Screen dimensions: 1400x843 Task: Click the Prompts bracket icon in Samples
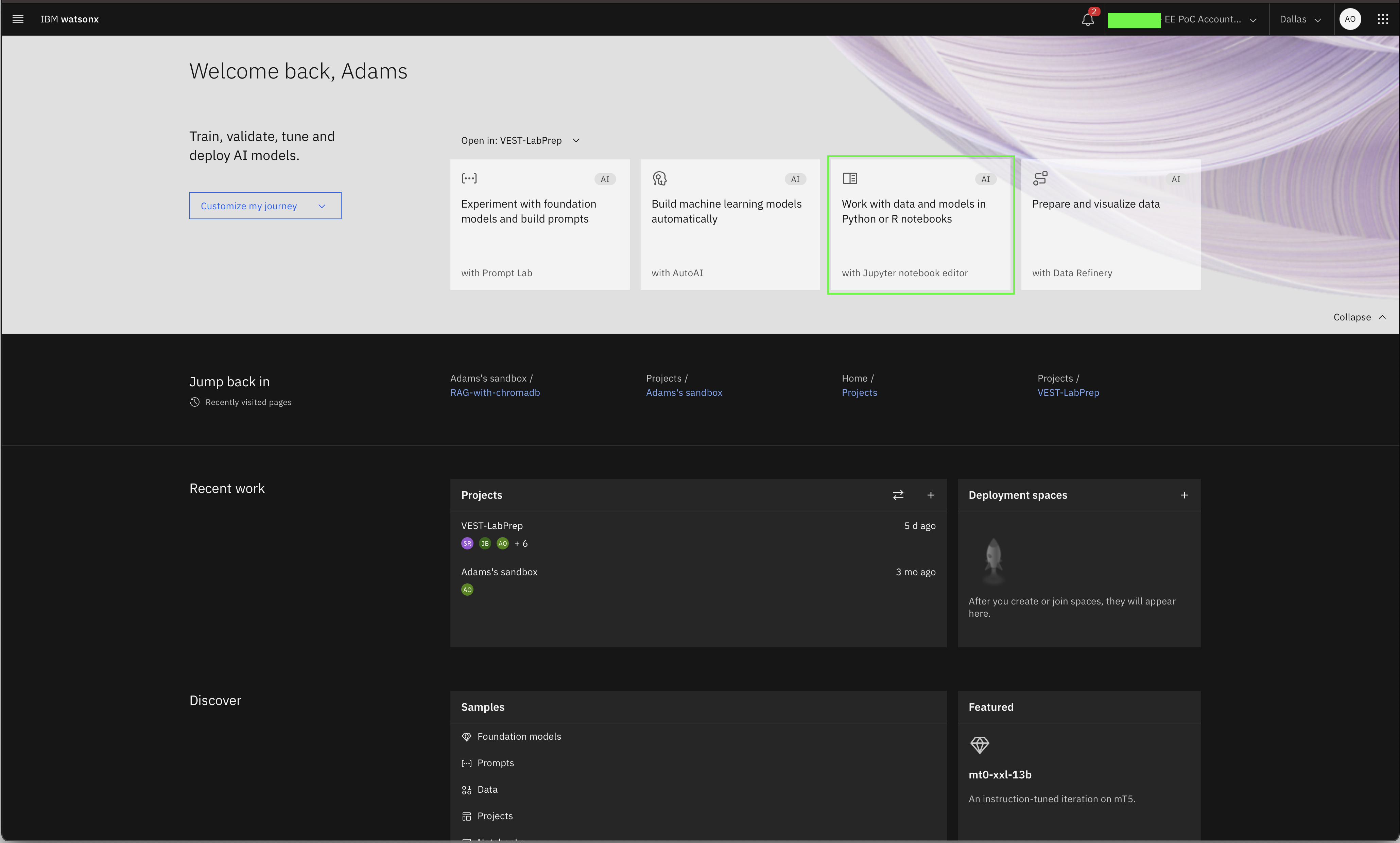pos(466,763)
